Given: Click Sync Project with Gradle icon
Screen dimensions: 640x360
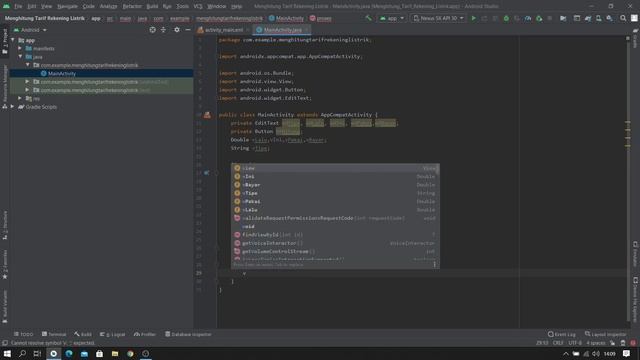Looking at the screenshot, I should [x=588, y=18].
